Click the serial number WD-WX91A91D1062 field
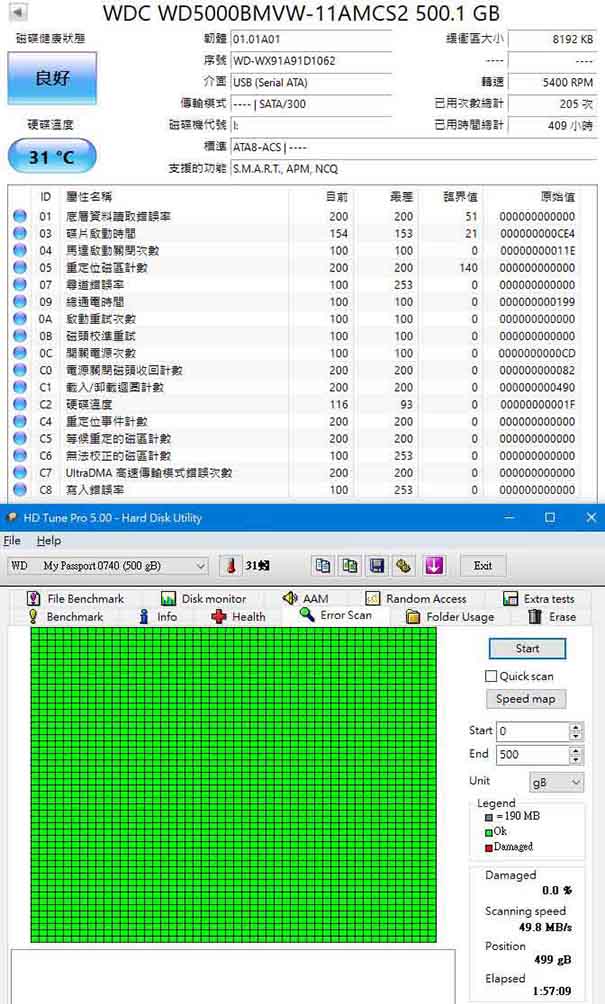This screenshot has height=1004, width=605. point(311,61)
